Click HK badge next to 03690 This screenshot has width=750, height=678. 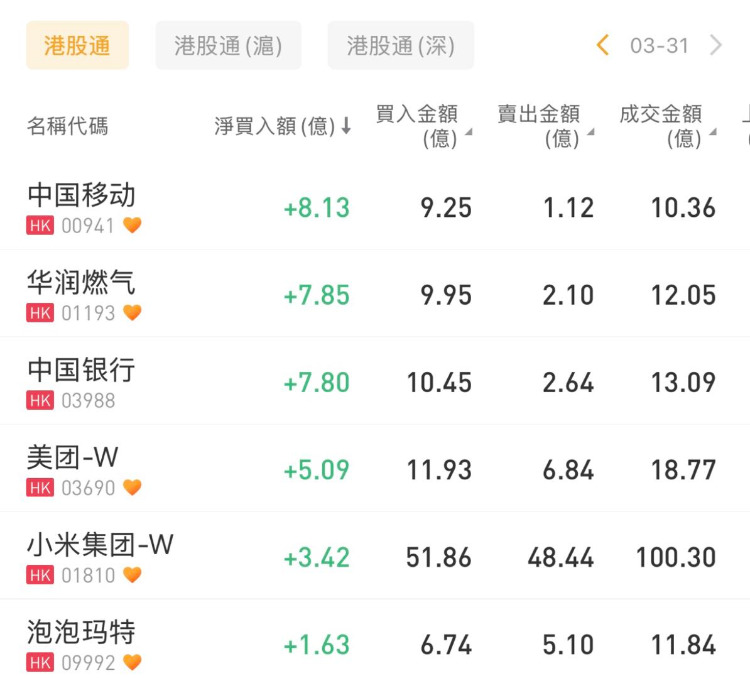click(40, 488)
